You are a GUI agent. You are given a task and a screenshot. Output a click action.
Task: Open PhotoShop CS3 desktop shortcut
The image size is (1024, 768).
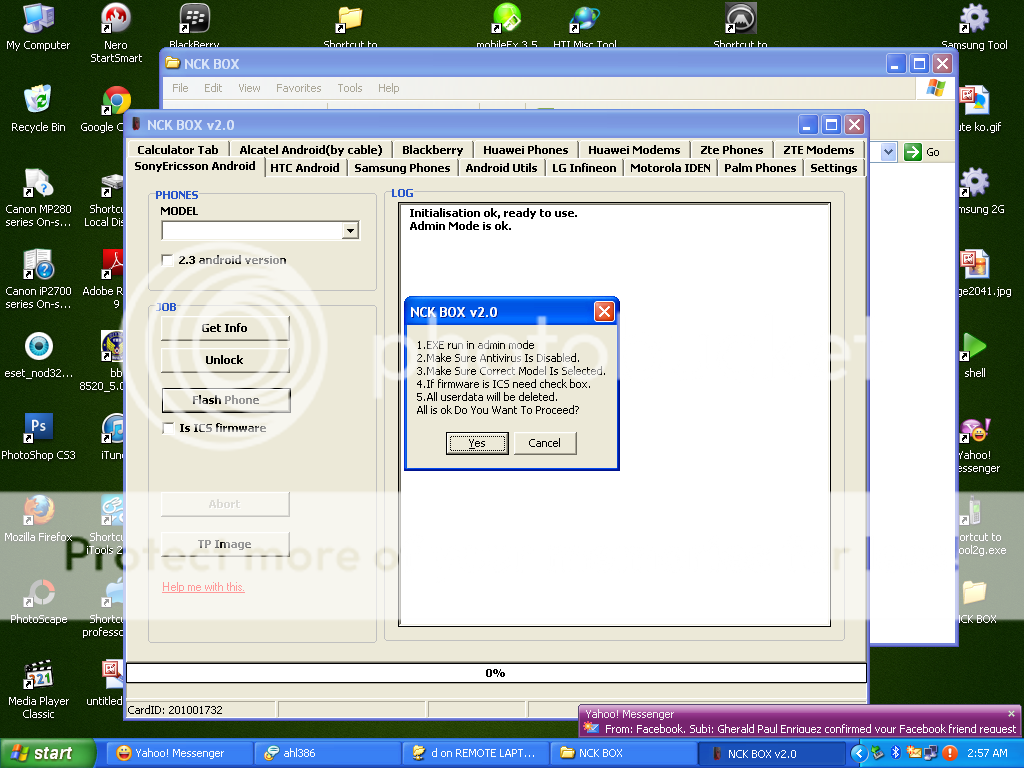(x=38, y=430)
